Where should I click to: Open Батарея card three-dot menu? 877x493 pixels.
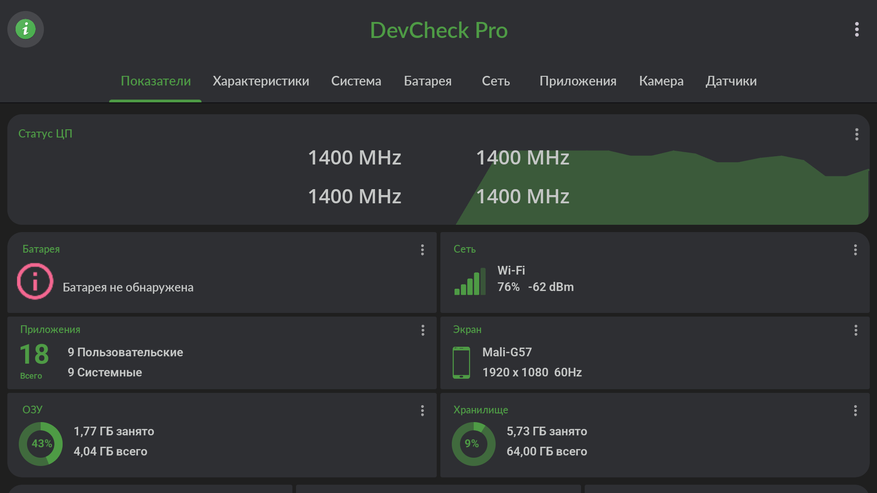tap(422, 250)
